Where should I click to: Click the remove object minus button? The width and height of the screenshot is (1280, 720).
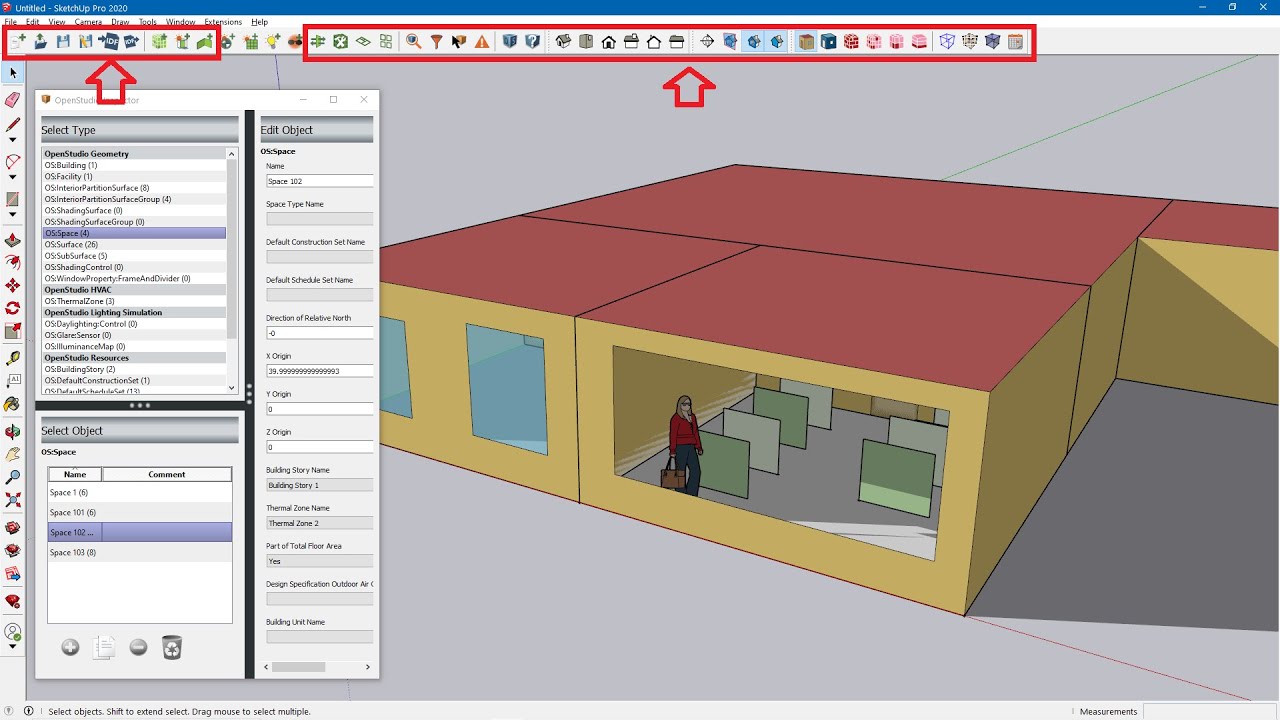coord(138,647)
